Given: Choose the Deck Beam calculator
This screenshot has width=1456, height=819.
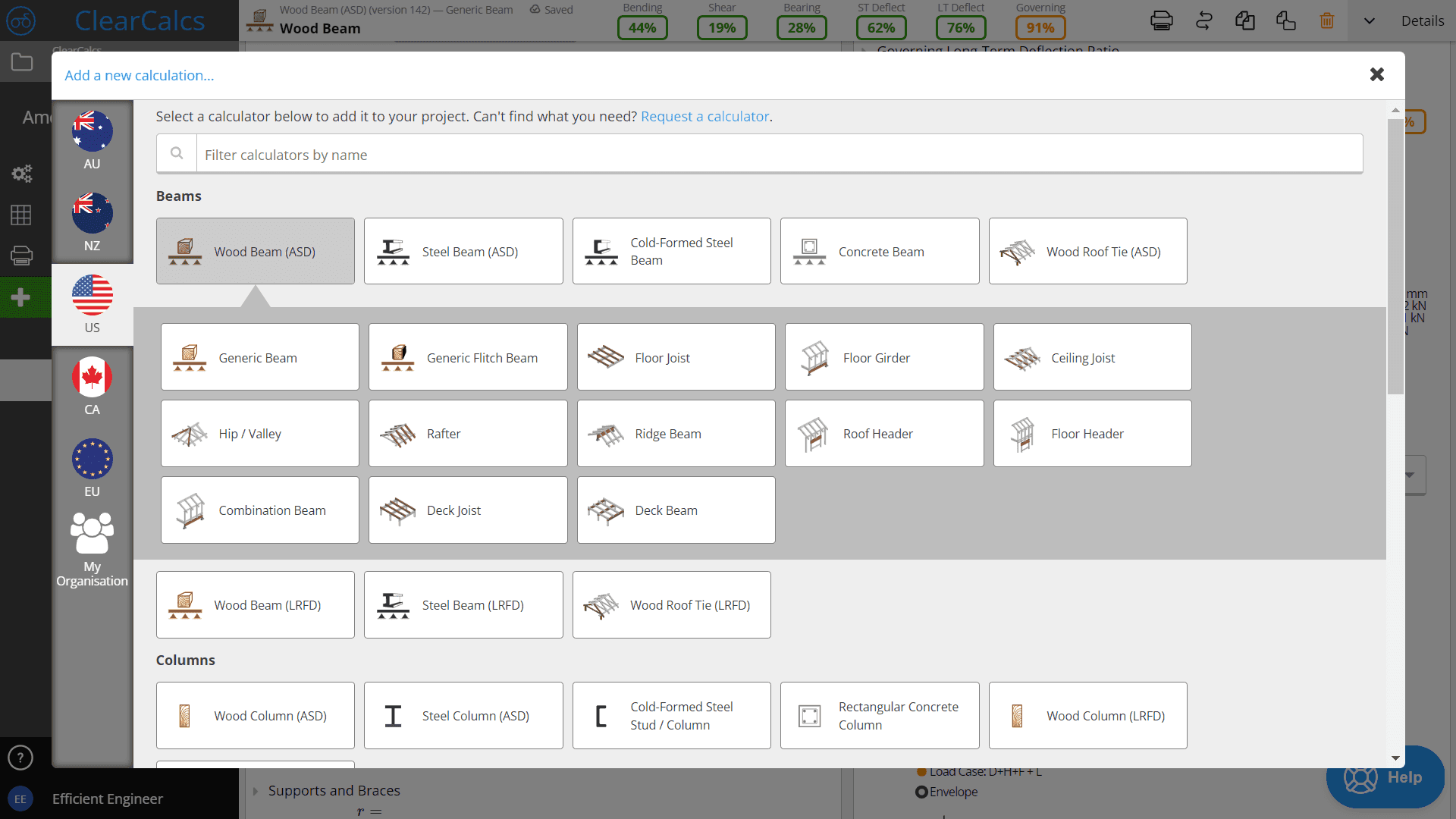Looking at the screenshot, I should tap(676, 510).
